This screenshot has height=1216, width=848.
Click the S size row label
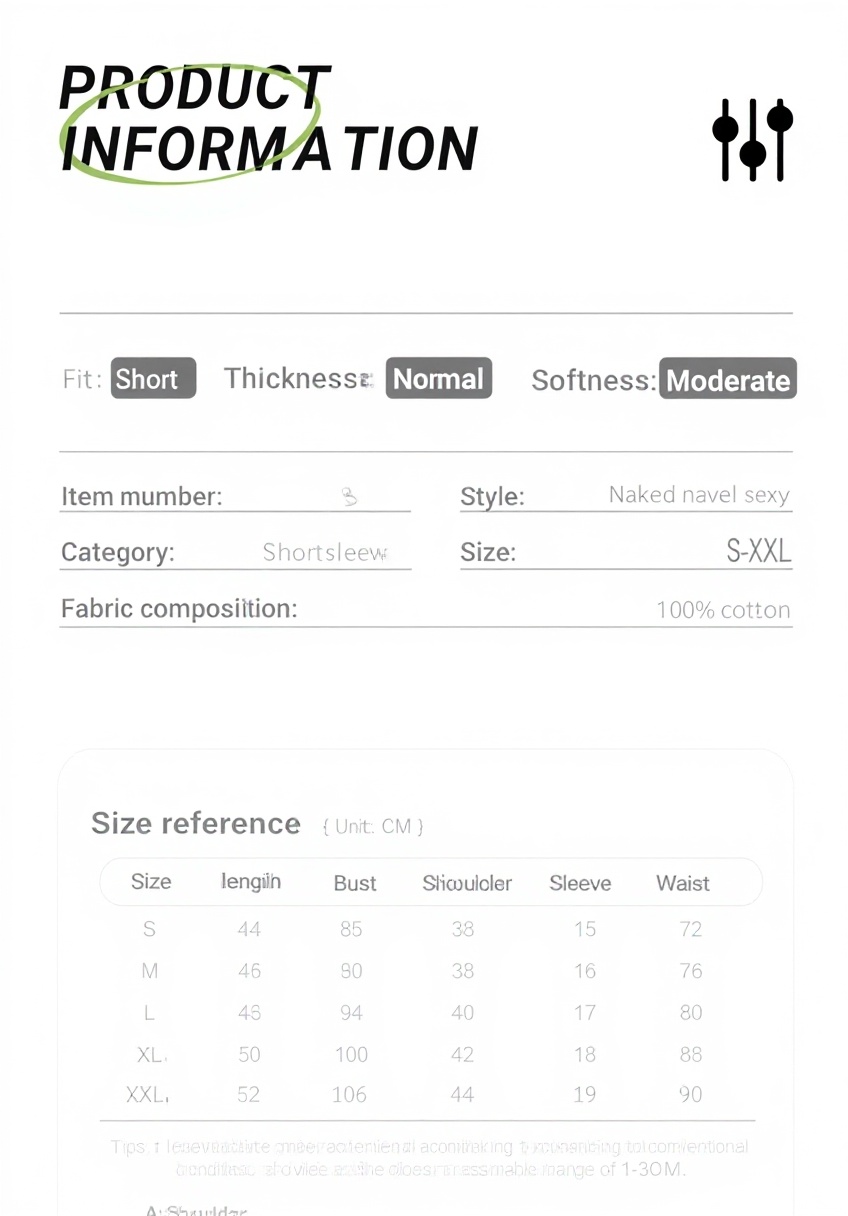click(149, 929)
